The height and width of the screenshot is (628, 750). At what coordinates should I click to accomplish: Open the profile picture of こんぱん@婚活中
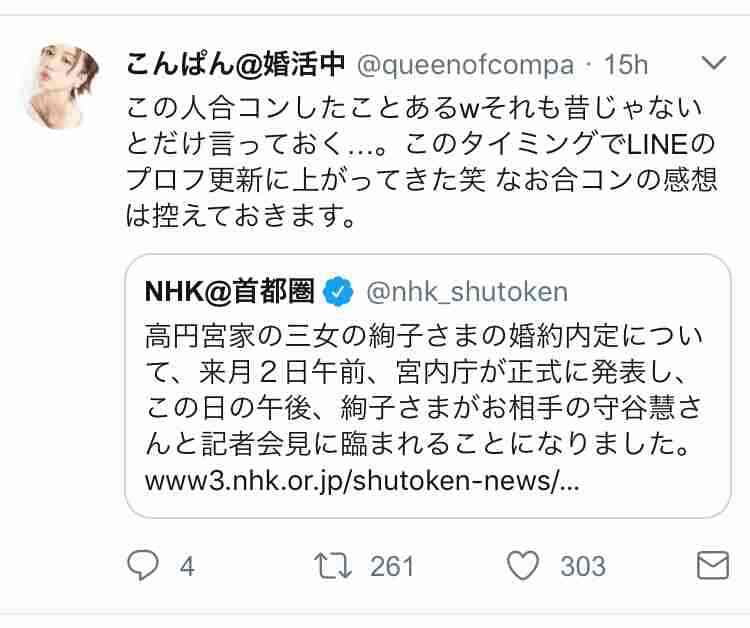click(x=62, y=86)
